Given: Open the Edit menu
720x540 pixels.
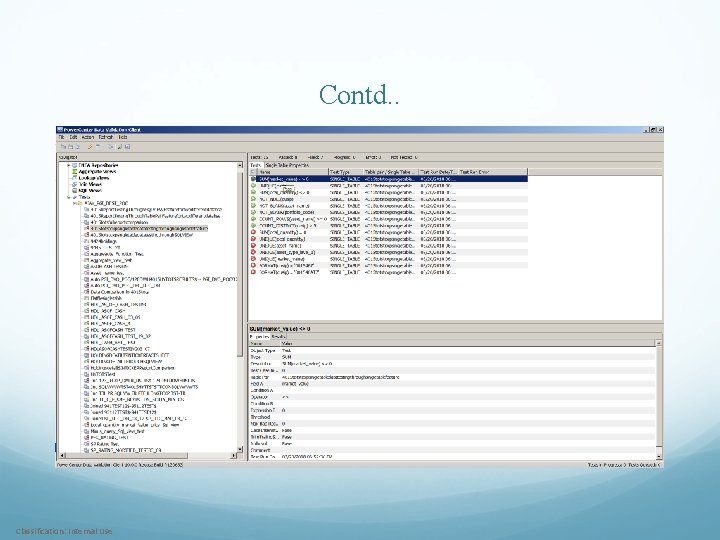Looking at the screenshot, I should point(73,137).
